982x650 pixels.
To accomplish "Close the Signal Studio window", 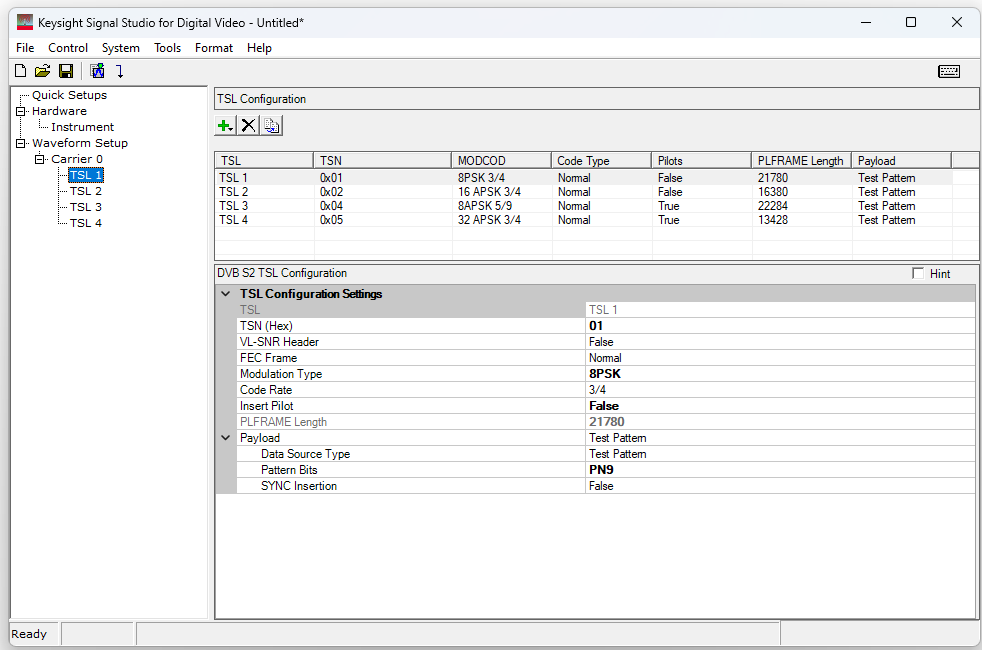I will coord(956,23).
